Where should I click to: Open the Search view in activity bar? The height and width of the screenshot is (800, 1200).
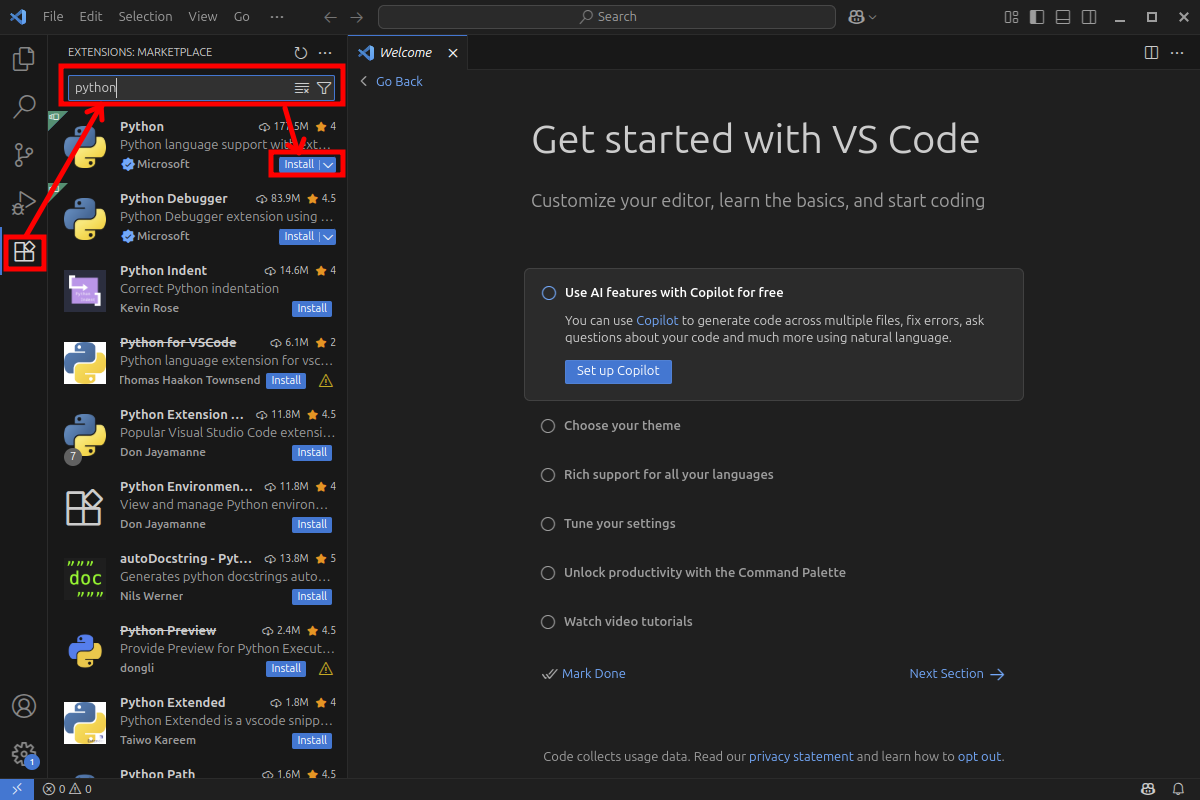[24, 107]
